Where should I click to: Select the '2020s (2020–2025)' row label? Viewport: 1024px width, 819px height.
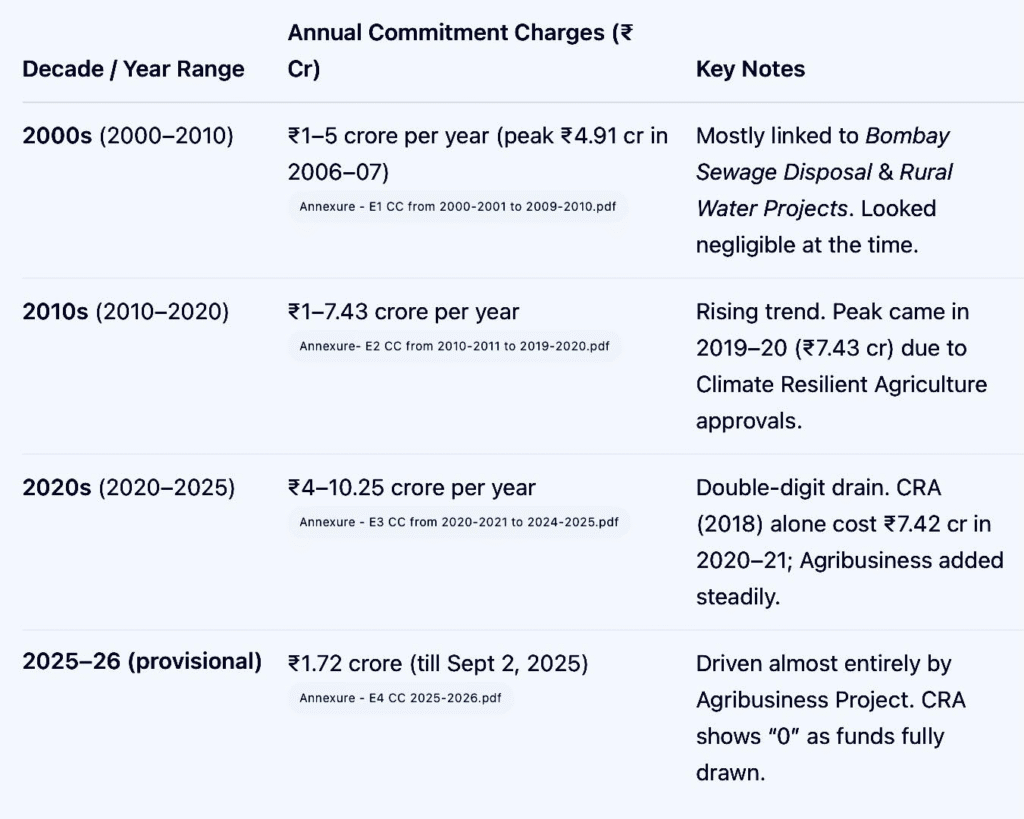click(128, 488)
